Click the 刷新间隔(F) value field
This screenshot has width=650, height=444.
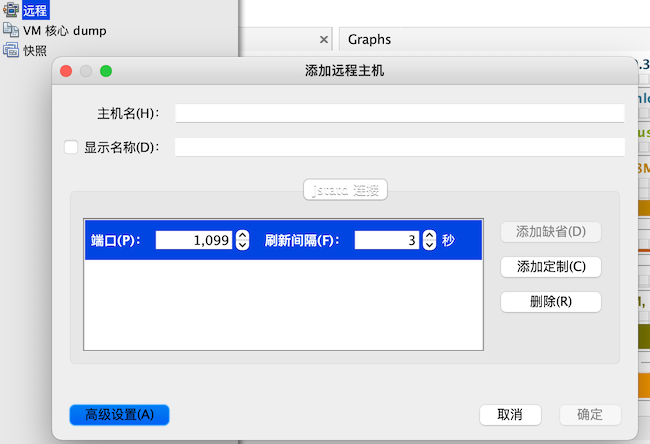(x=385, y=240)
